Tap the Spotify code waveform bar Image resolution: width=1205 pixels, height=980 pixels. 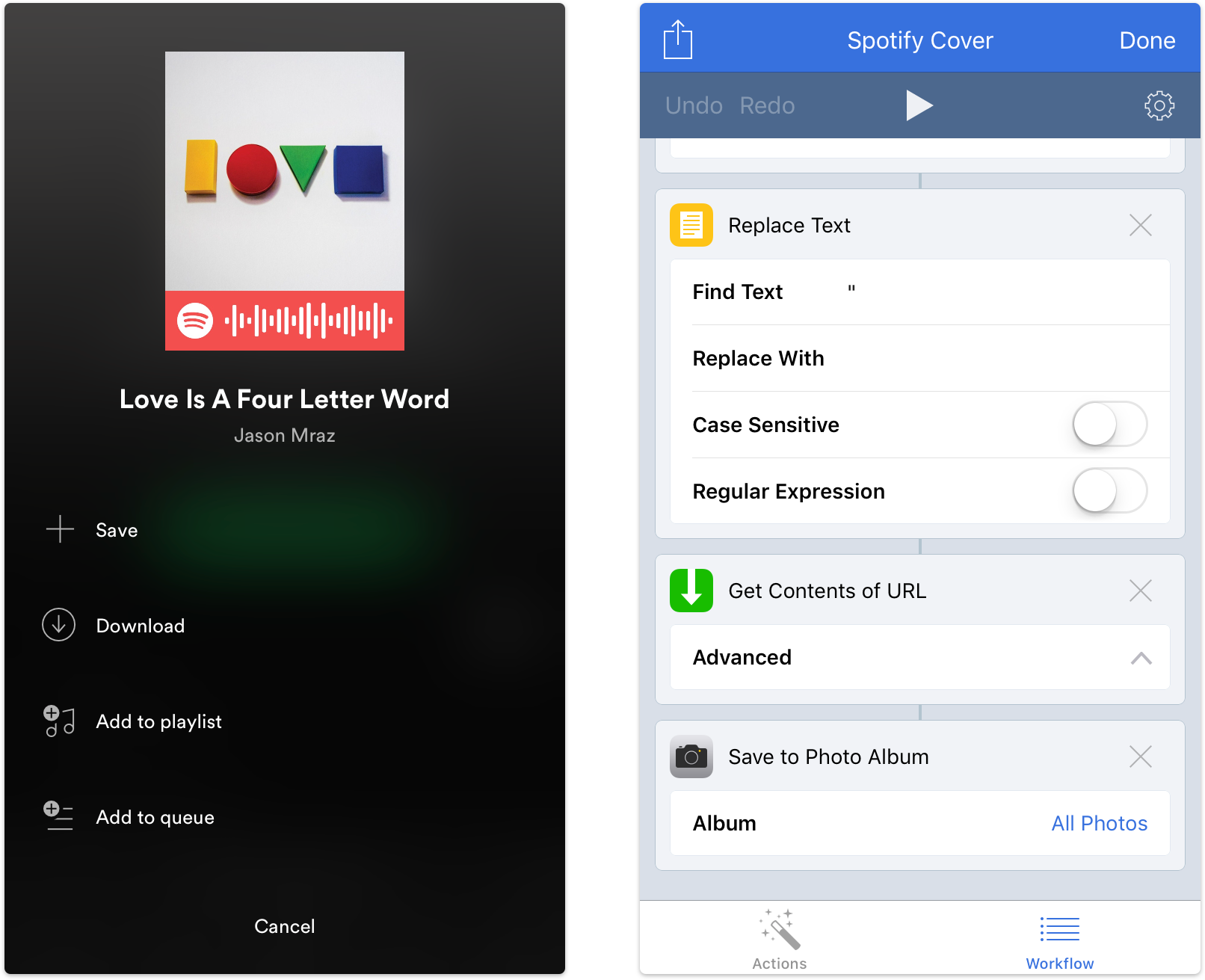(308, 321)
